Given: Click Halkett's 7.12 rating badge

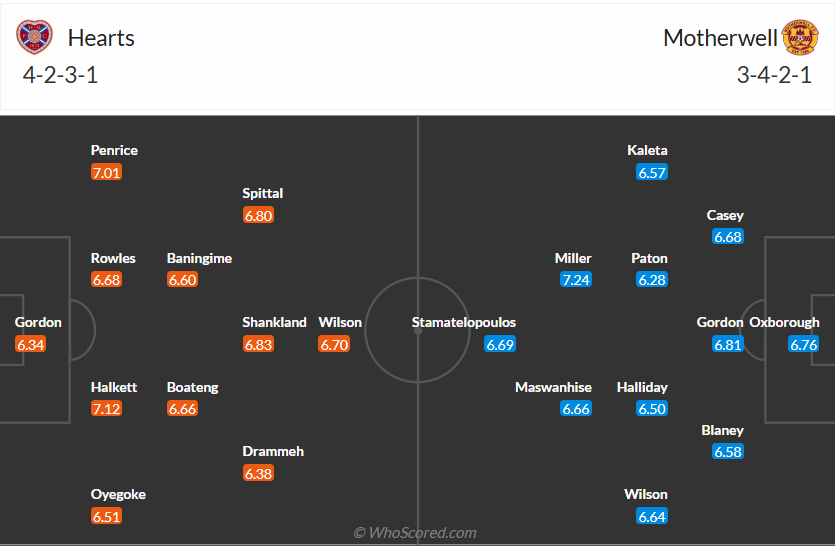Looking at the screenshot, I should [x=106, y=409].
